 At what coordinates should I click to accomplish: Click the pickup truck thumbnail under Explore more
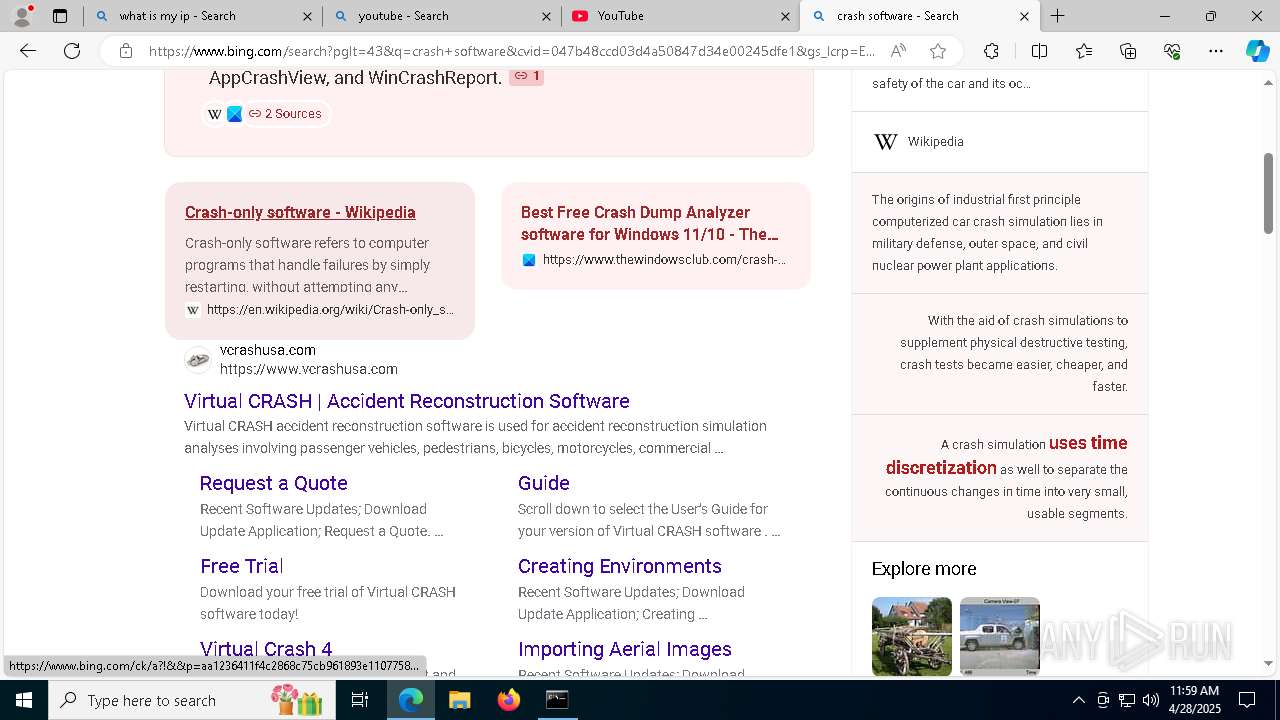point(1000,636)
